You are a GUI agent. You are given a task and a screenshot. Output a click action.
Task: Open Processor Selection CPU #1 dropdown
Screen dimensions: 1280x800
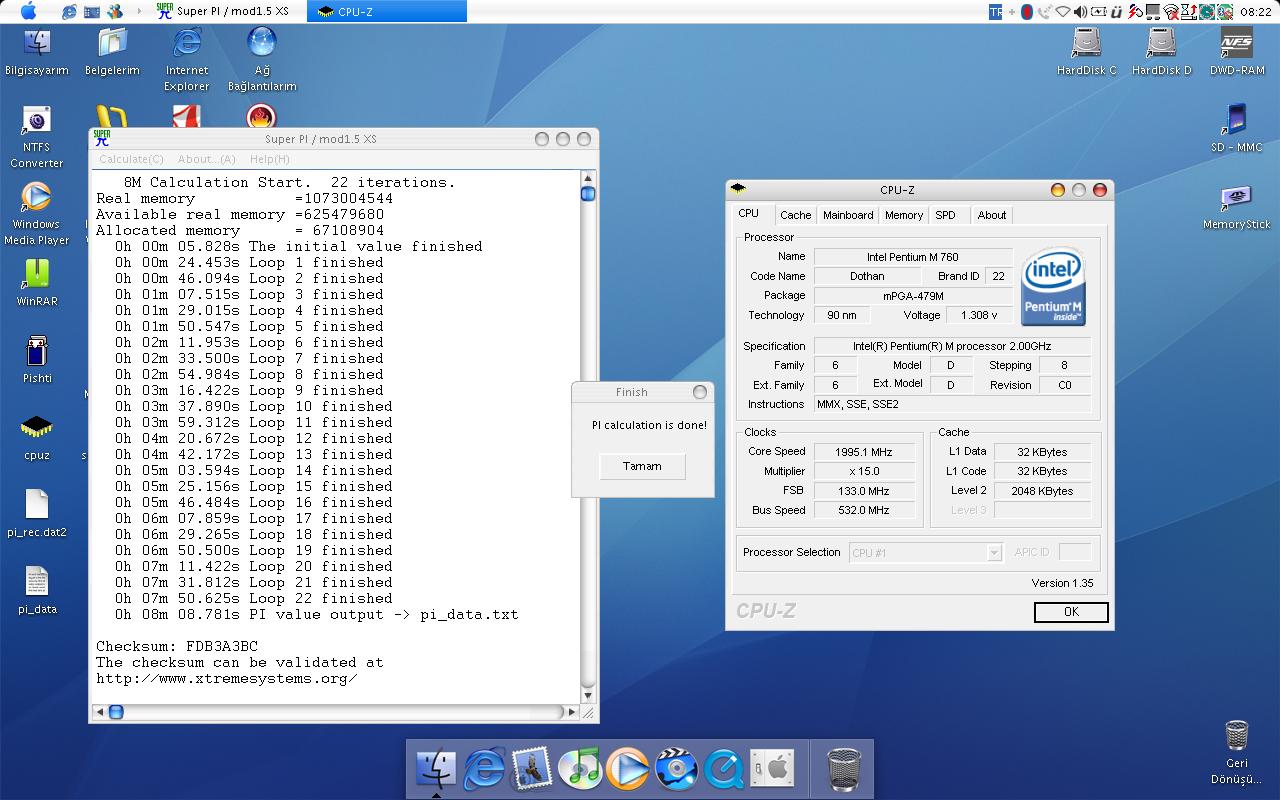coord(925,552)
